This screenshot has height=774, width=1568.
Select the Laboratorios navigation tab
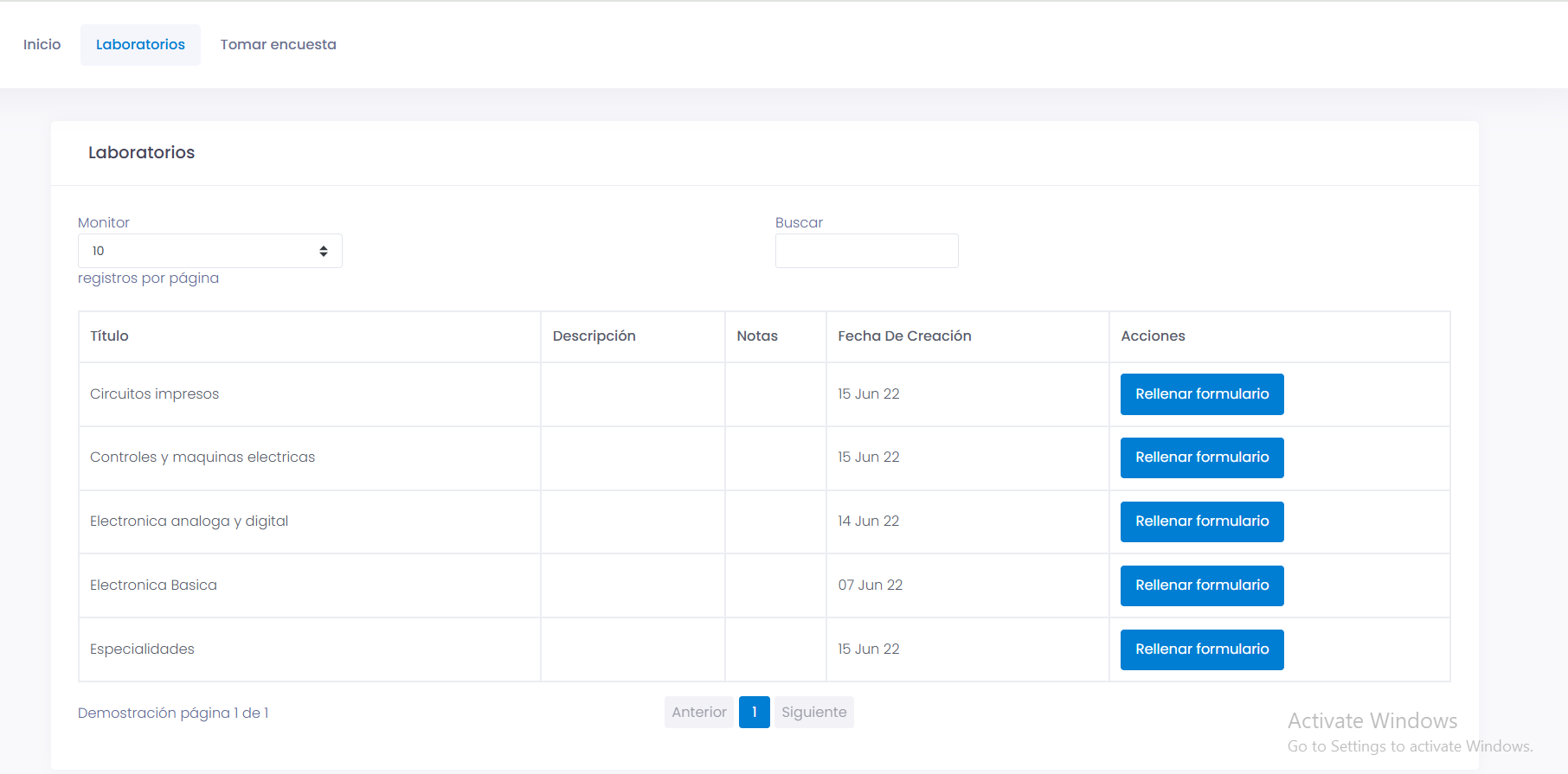pos(140,45)
